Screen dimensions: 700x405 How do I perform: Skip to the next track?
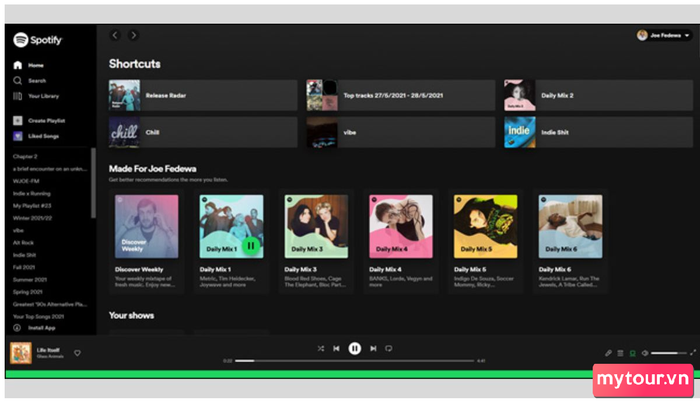pyautogui.click(x=373, y=348)
